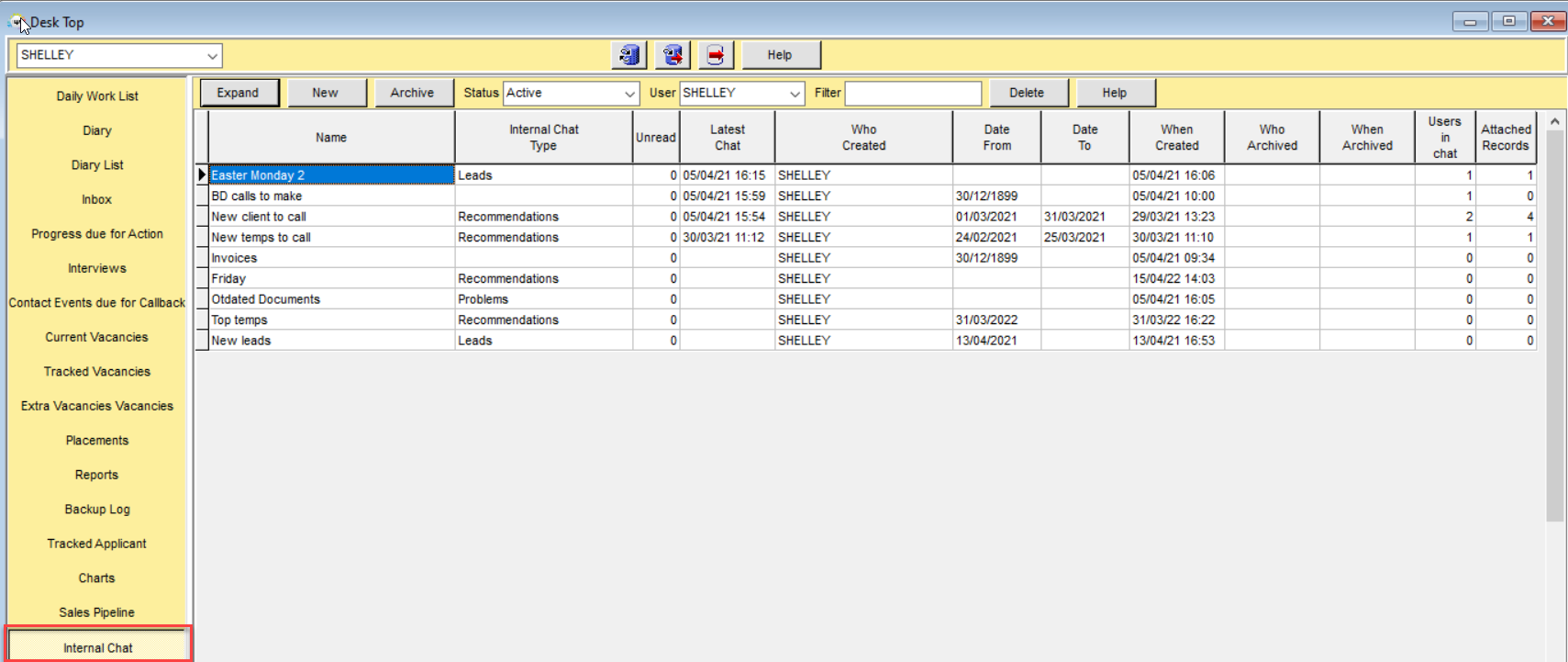Switch to Daily Work List

pyautogui.click(x=97, y=95)
